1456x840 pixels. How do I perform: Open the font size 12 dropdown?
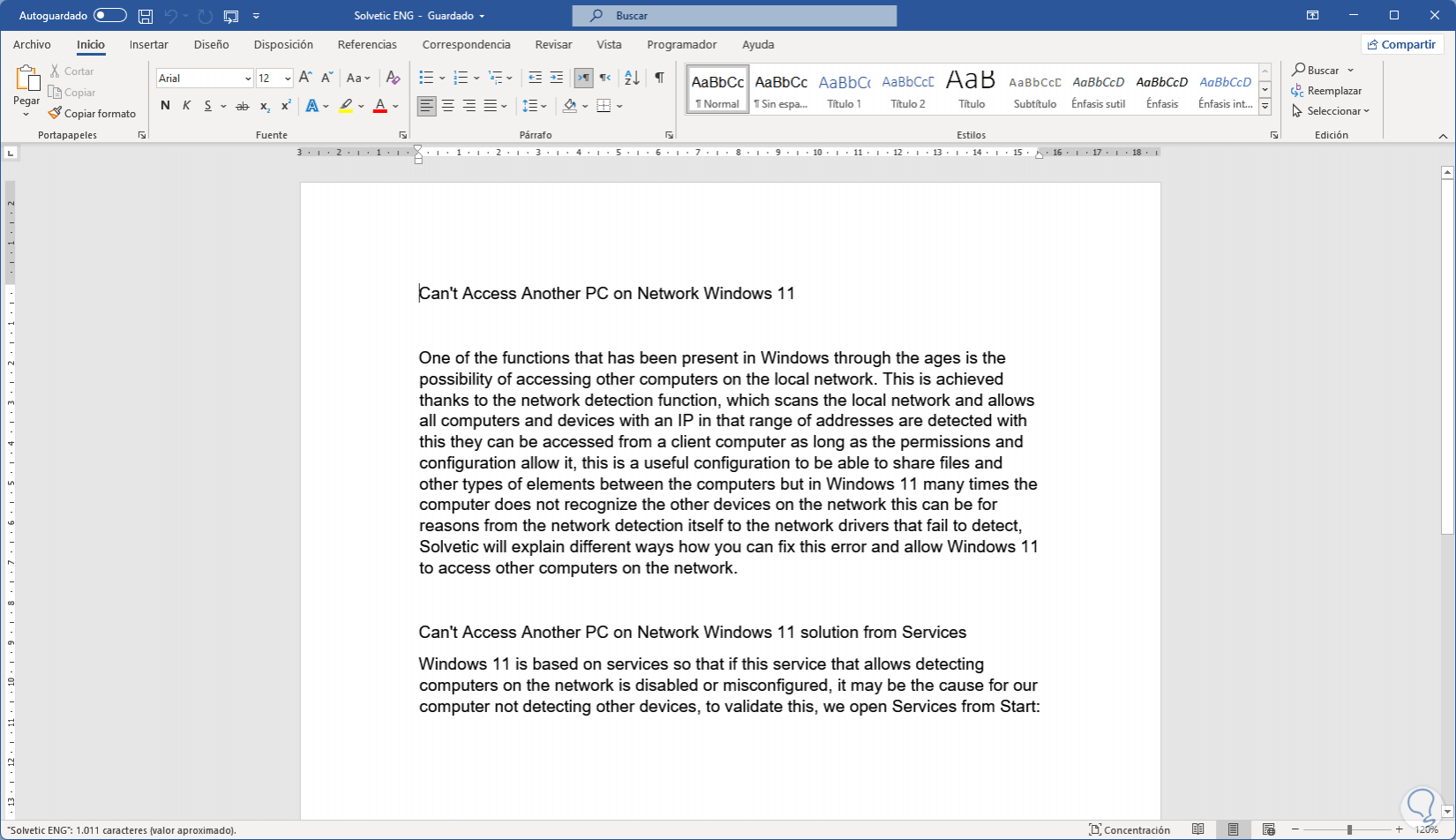[x=288, y=79]
